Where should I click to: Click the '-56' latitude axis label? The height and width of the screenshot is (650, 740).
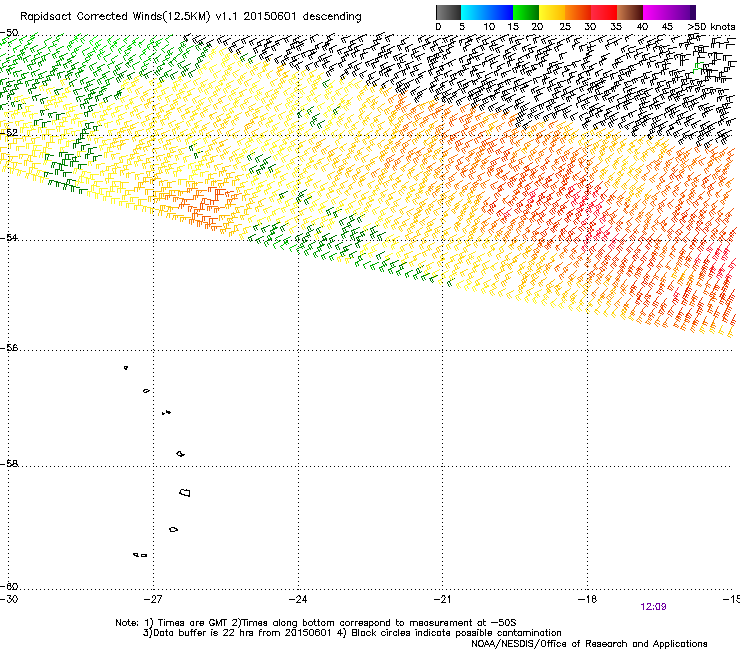(x=9, y=348)
